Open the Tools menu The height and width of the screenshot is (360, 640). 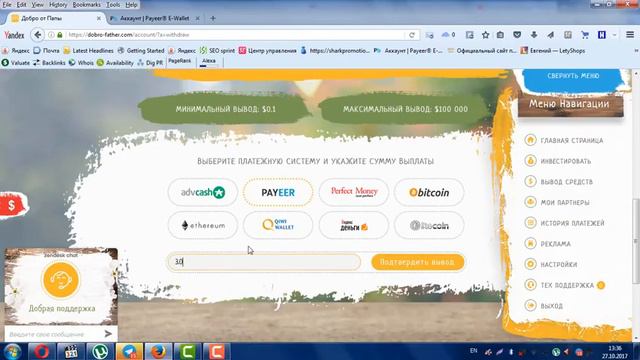113,4
